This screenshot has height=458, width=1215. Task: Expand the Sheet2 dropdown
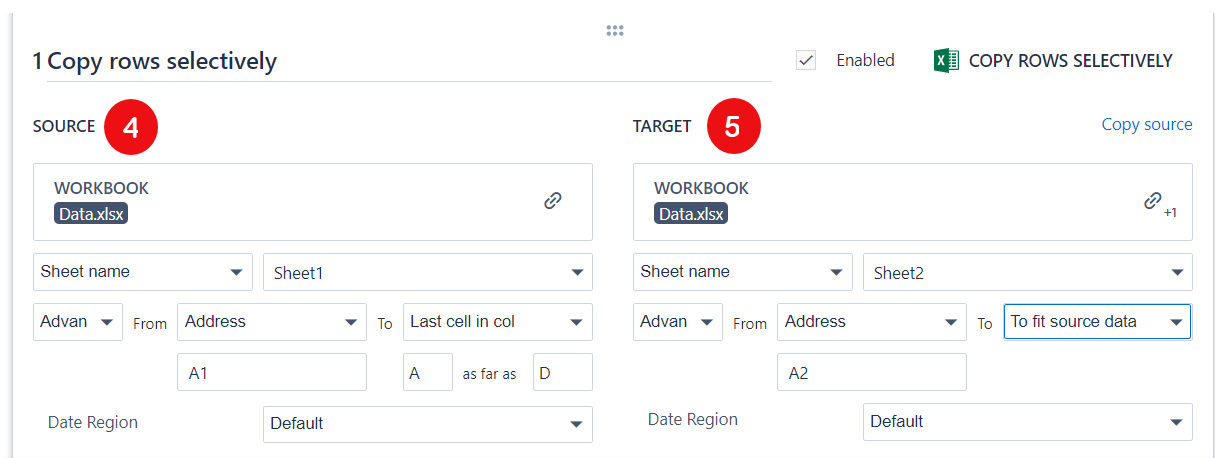[x=1027, y=273]
